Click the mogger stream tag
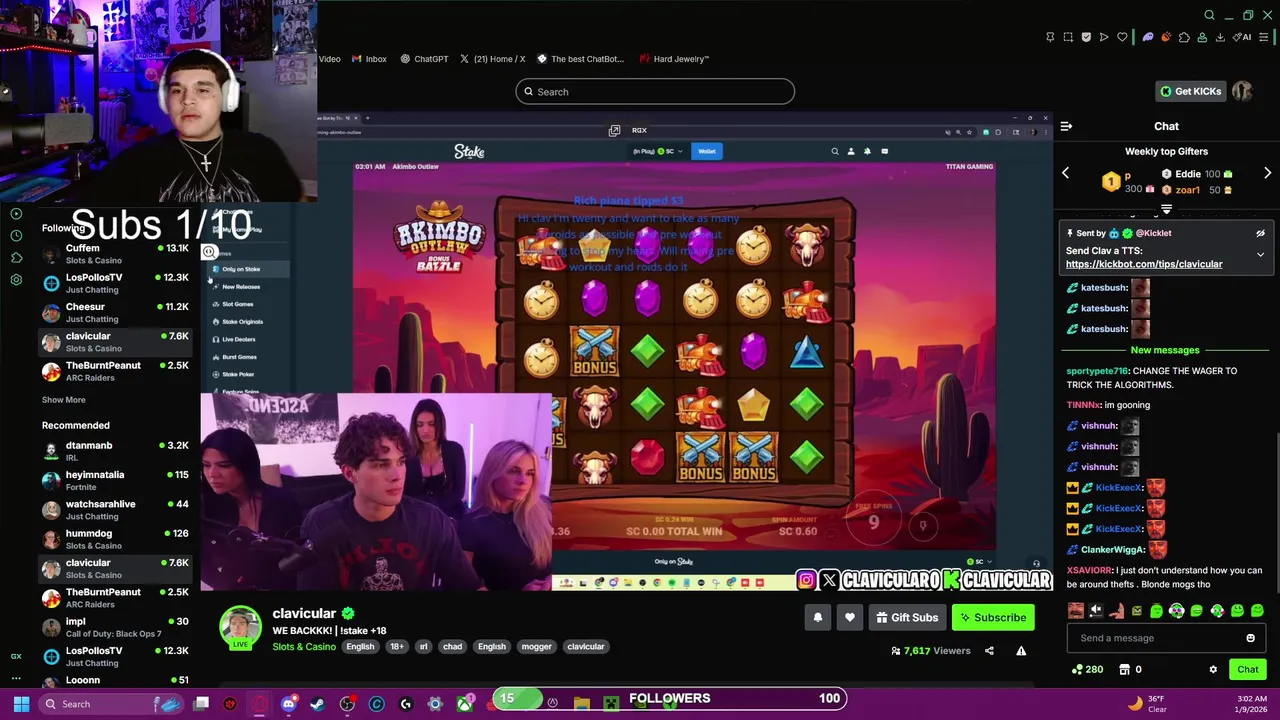 536,647
